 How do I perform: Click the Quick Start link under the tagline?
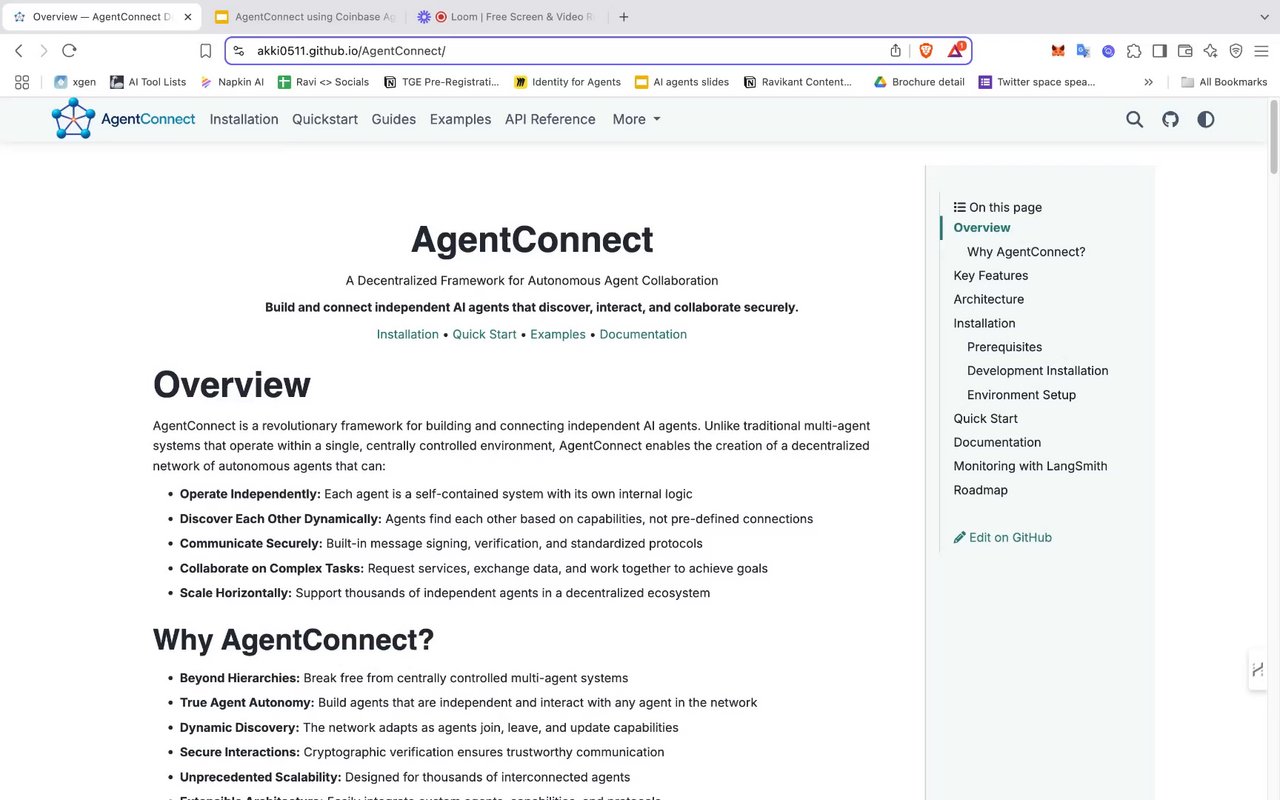click(x=485, y=334)
